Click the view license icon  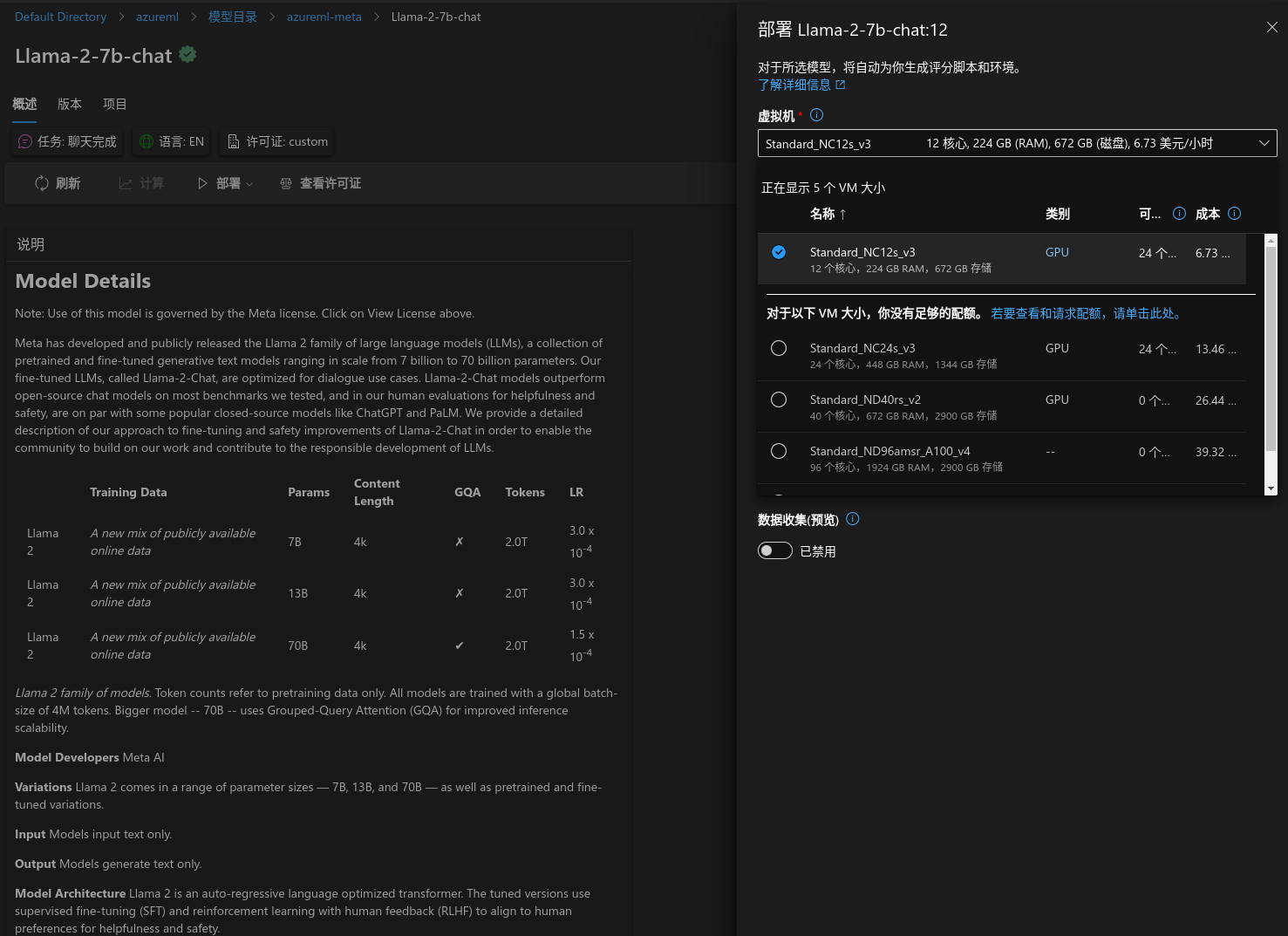click(286, 183)
